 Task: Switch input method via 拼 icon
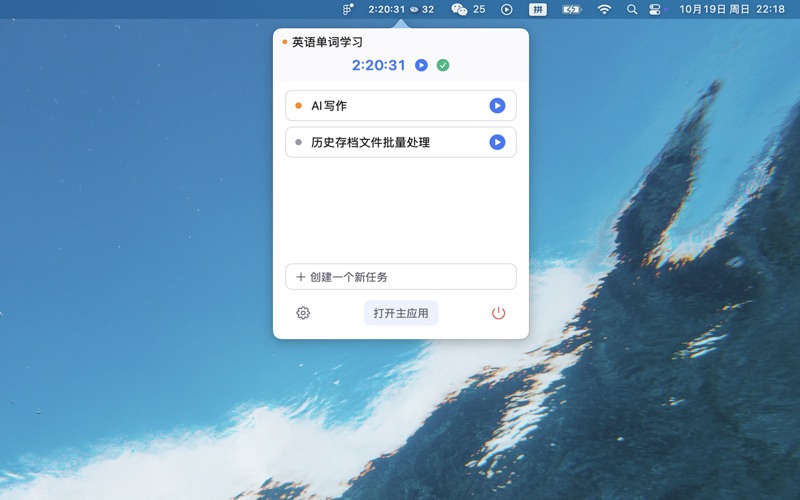tap(538, 9)
